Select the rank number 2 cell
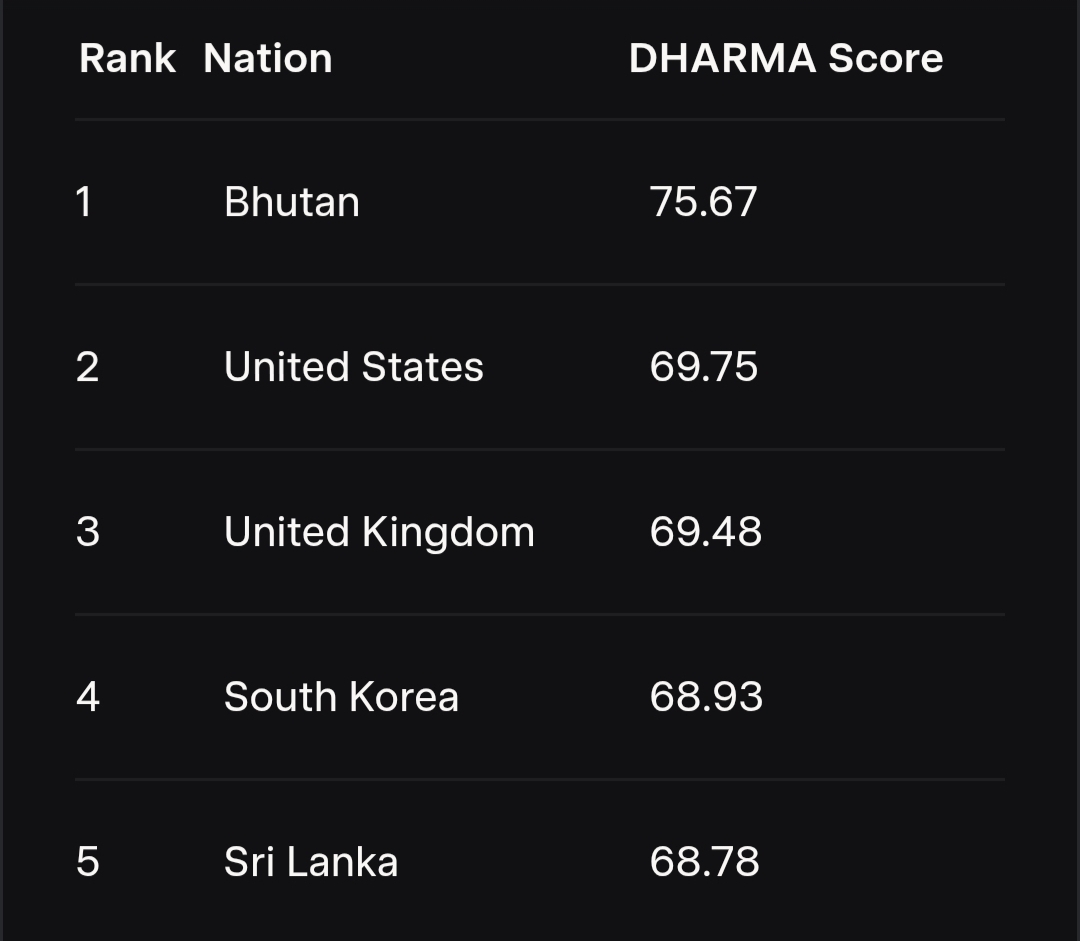 (87, 367)
